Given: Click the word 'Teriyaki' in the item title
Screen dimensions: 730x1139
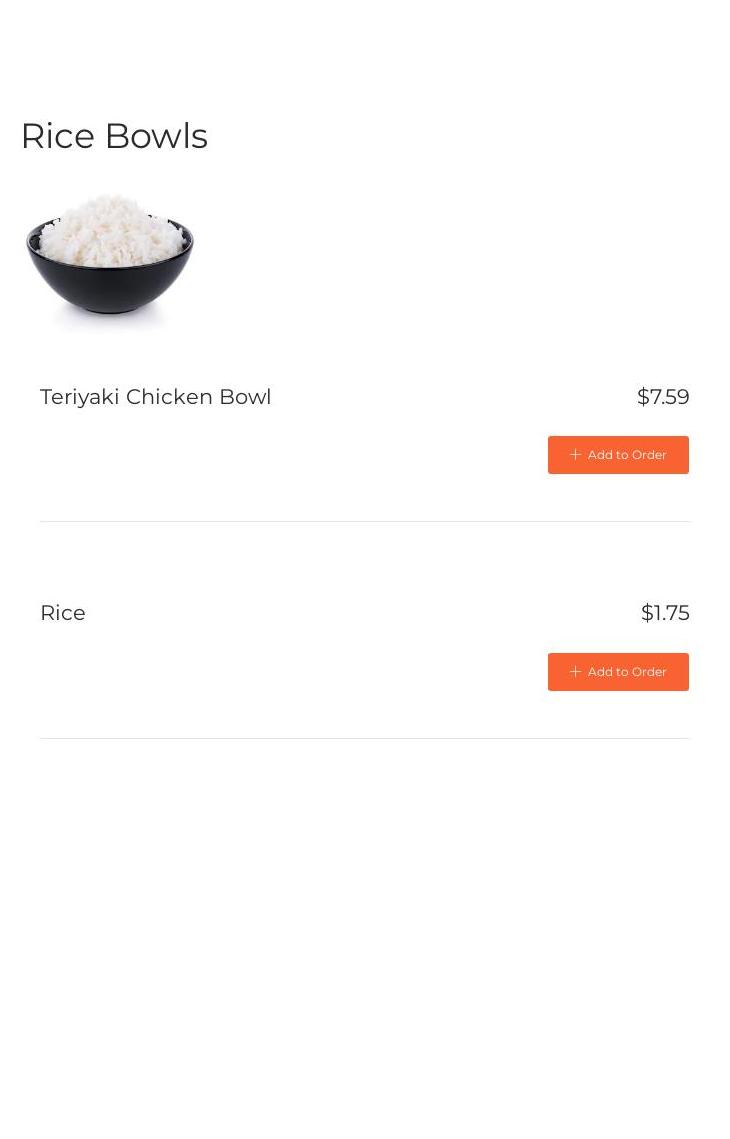Looking at the screenshot, I should point(79,397).
